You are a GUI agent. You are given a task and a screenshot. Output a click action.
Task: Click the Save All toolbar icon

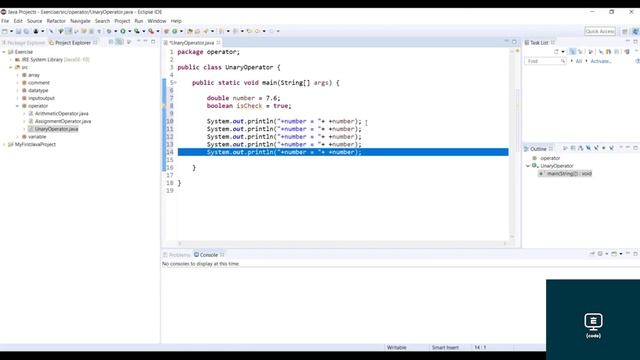27,31
